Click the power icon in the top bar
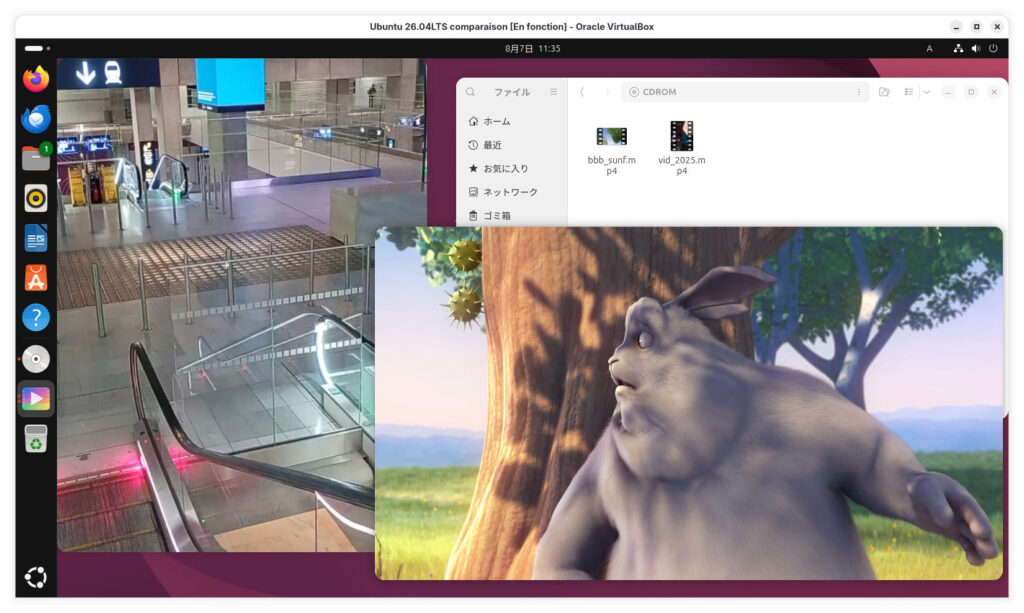 tap(993, 48)
